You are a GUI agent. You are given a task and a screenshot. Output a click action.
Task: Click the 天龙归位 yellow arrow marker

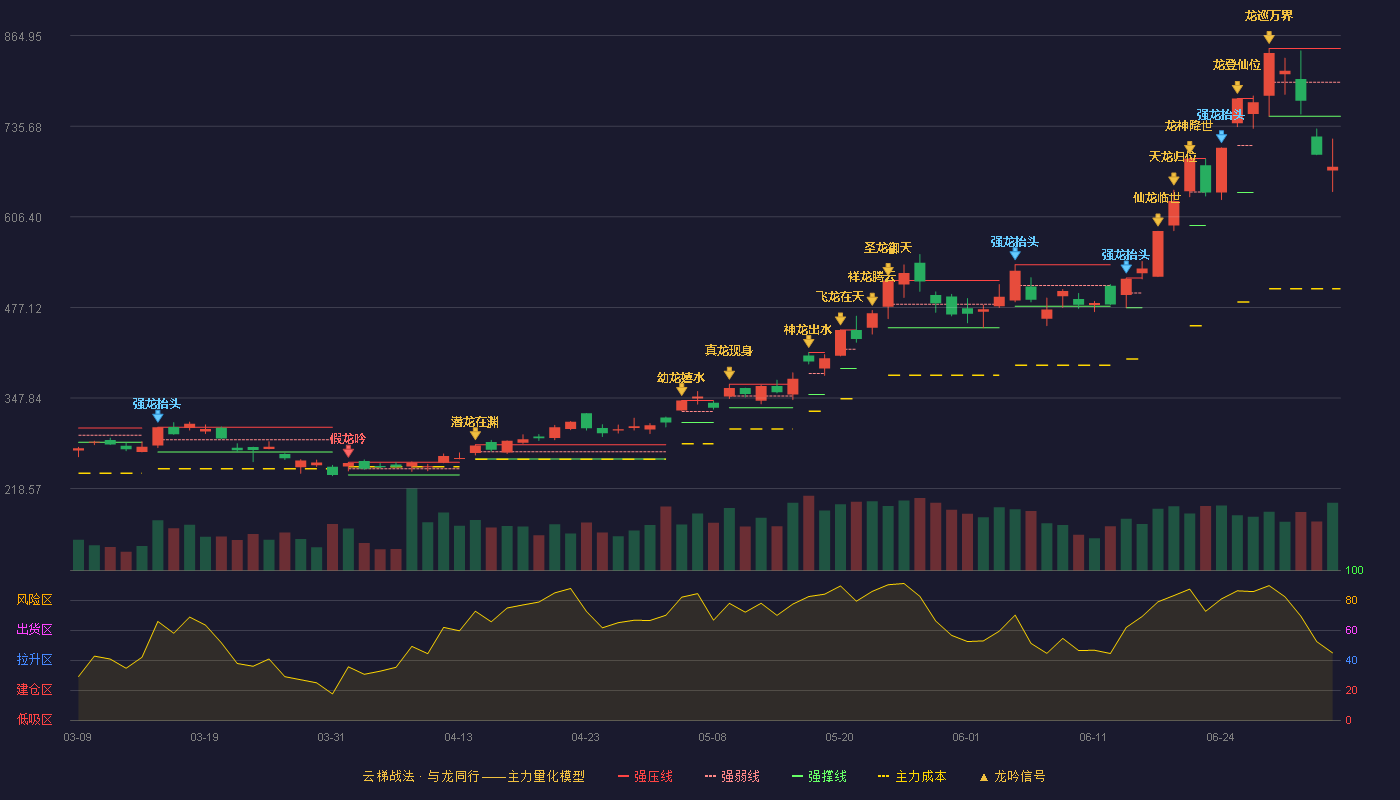pos(1174,179)
